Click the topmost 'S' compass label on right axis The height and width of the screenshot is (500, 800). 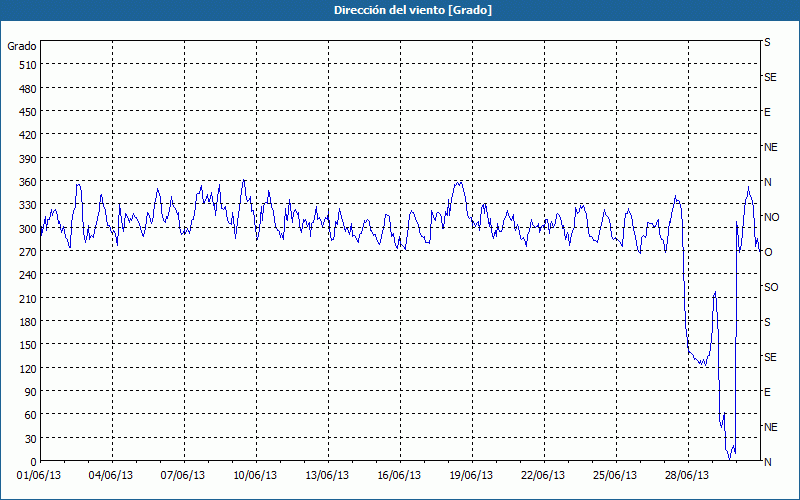coord(767,42)
